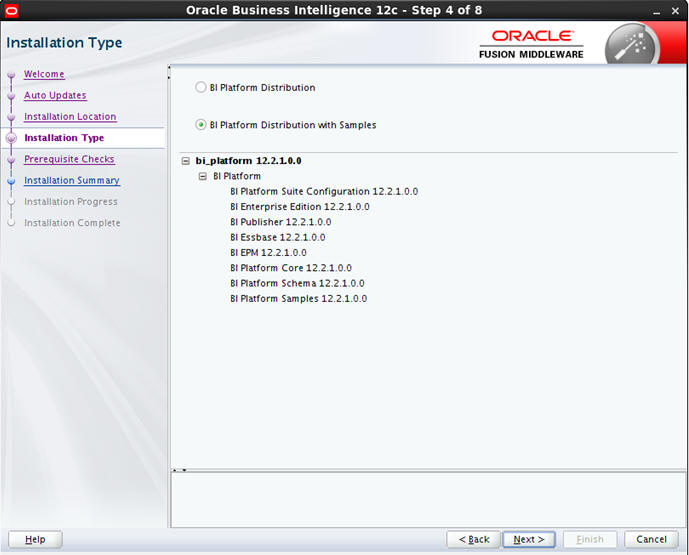
Task: Click the Installation Location step marker icon
Action: [11, 117]
